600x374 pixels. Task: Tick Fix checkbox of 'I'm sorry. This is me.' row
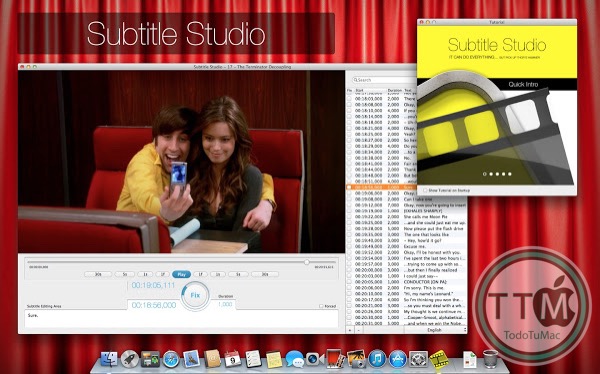[x=349, y=288]
